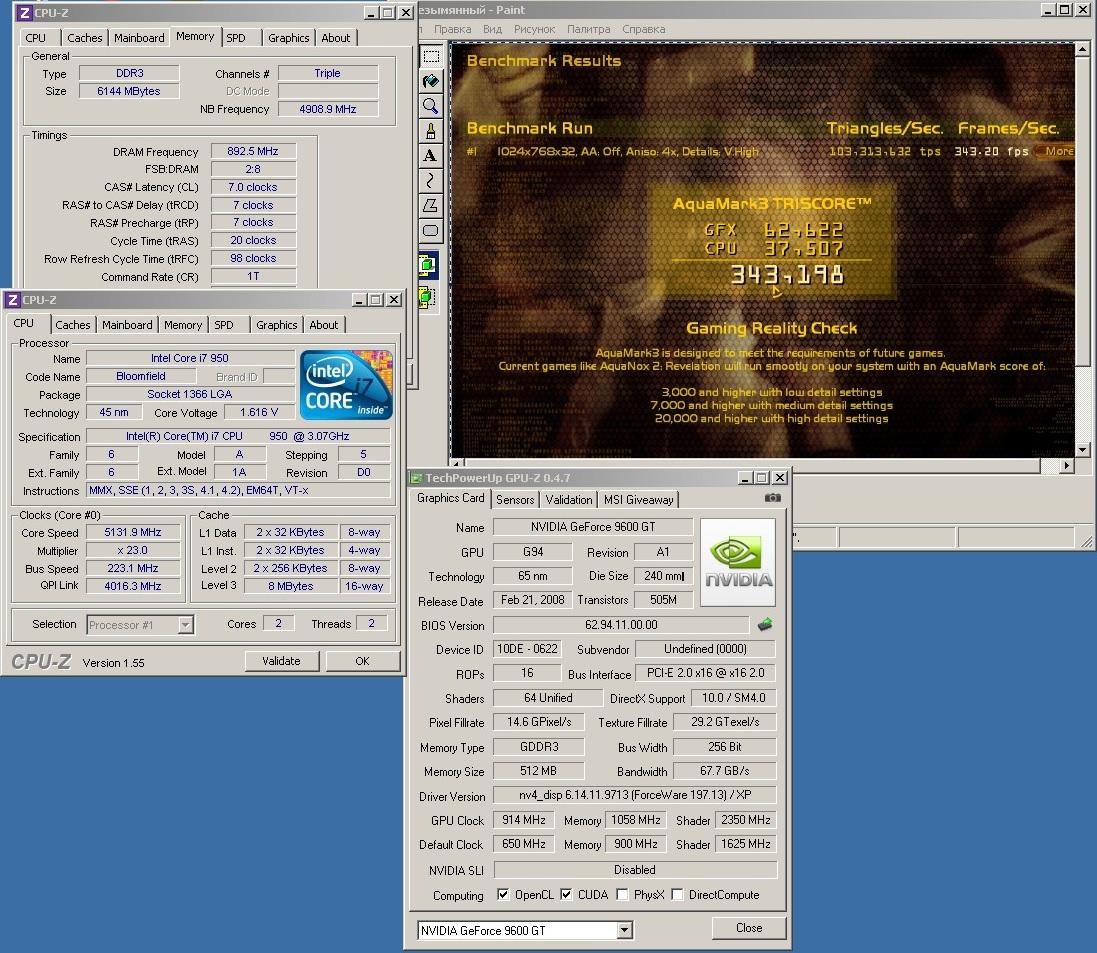
Task: Switch to Validation tab in GPU-Z
Action: click(568, 500)
